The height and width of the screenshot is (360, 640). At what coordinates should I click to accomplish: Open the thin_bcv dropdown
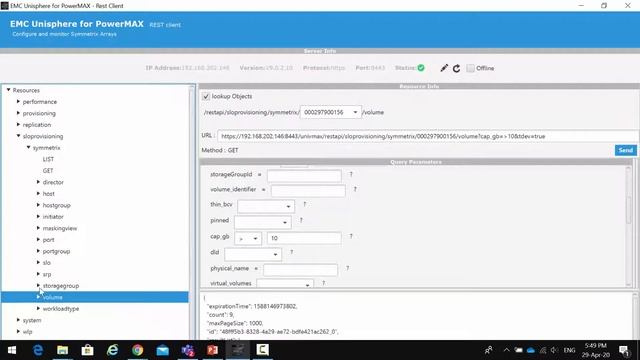coord(266,206)
